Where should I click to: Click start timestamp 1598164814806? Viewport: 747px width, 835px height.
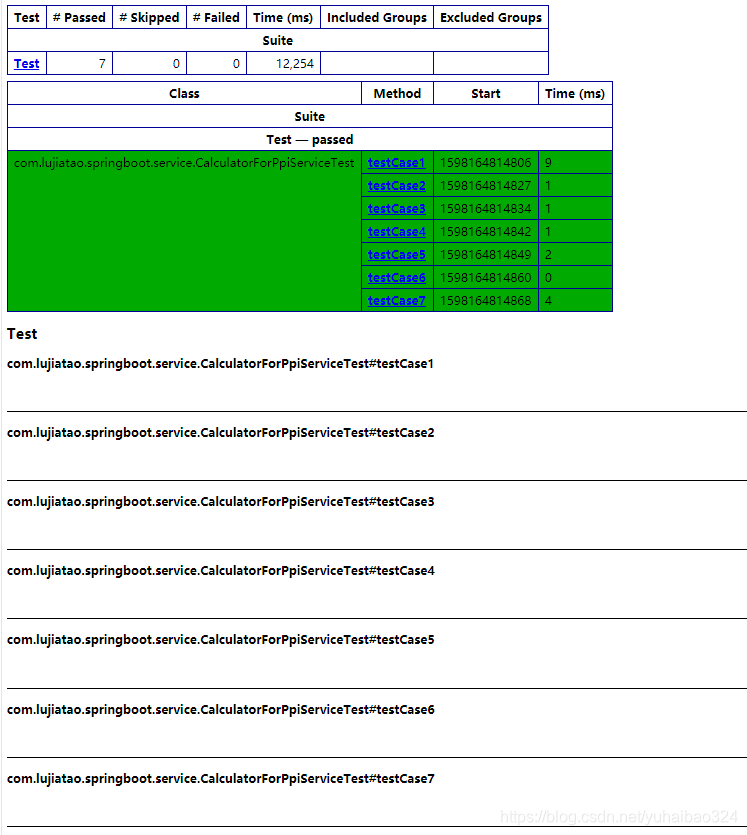pos(486,162)
